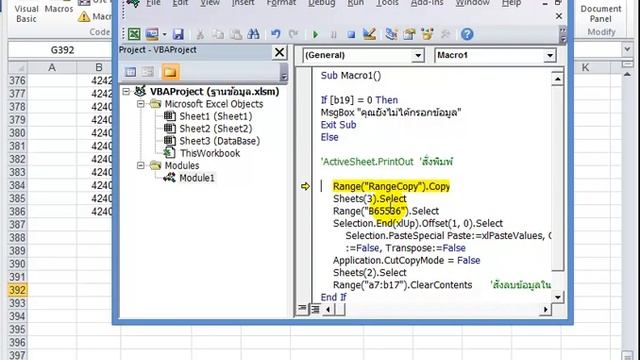Open the Run menu

pyautogui.click(x=356, y=3)
